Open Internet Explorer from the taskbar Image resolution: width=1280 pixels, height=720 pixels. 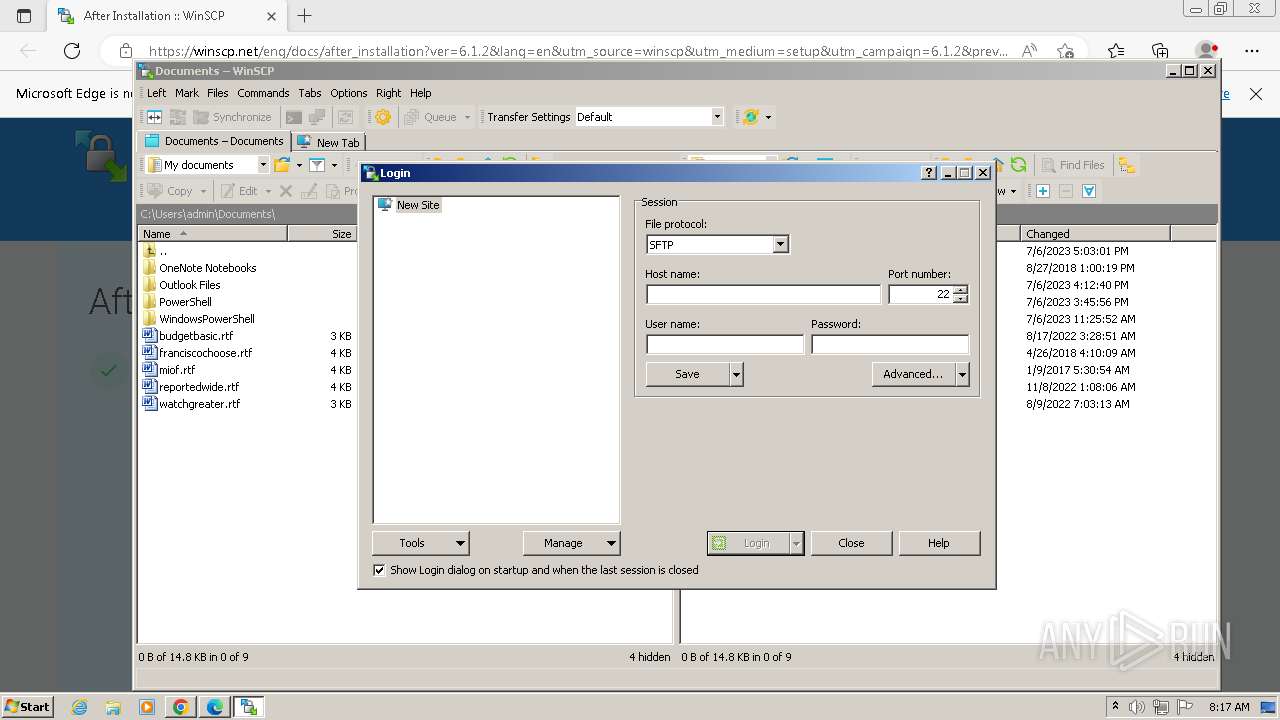[x=80, y=707]
